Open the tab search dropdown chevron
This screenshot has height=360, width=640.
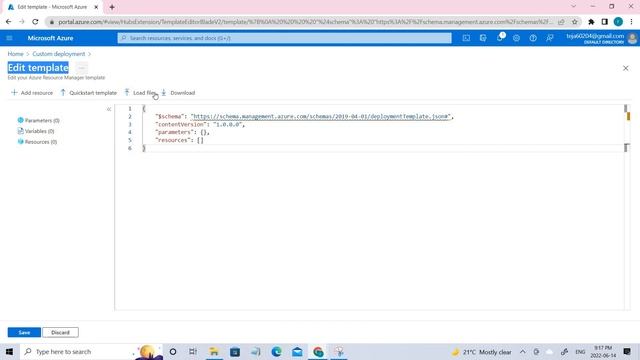pyautogui.click(x=573, y=7)
